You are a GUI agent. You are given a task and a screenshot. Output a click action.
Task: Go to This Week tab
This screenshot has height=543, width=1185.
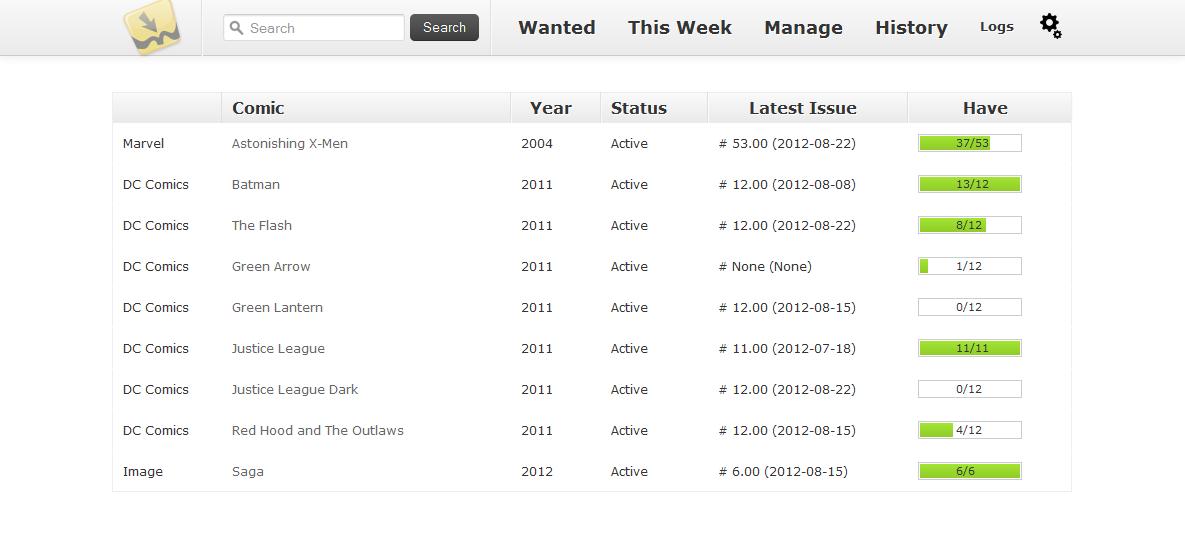[x=679, y=27]
